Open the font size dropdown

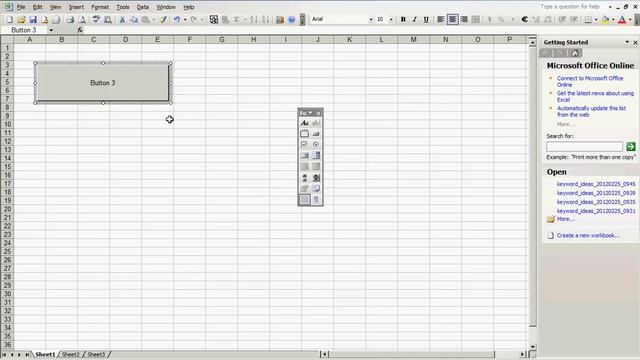click(x=391, y=20)
